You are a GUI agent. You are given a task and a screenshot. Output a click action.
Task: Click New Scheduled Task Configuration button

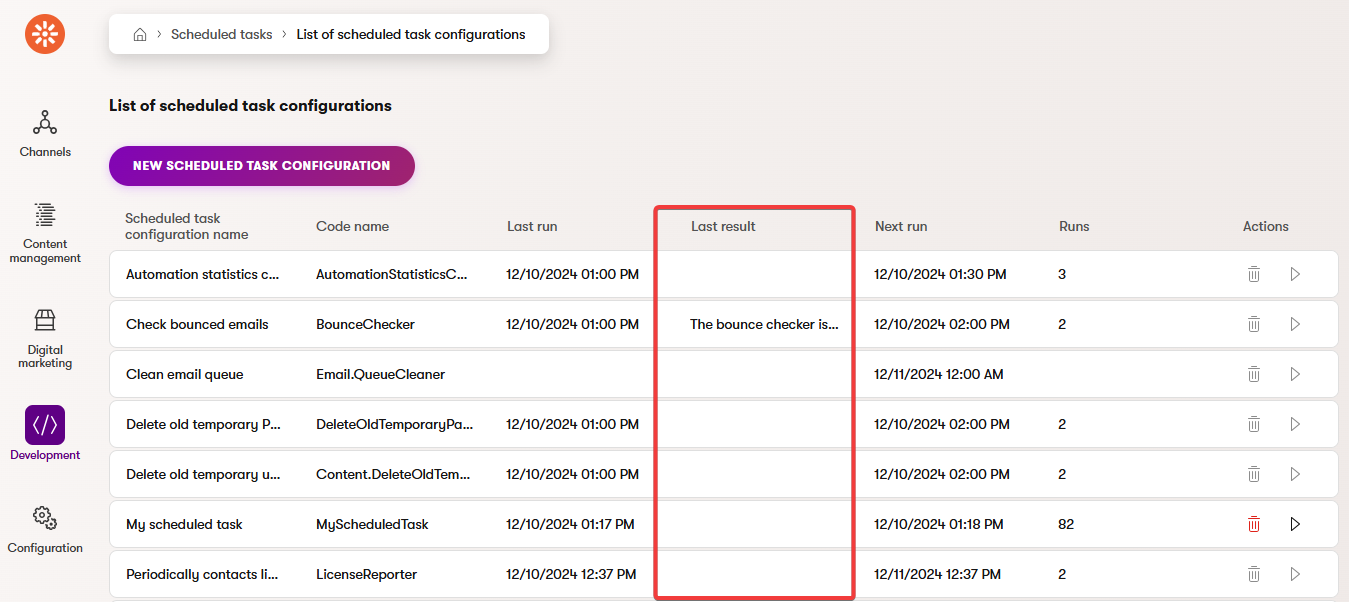coord(261,166)
